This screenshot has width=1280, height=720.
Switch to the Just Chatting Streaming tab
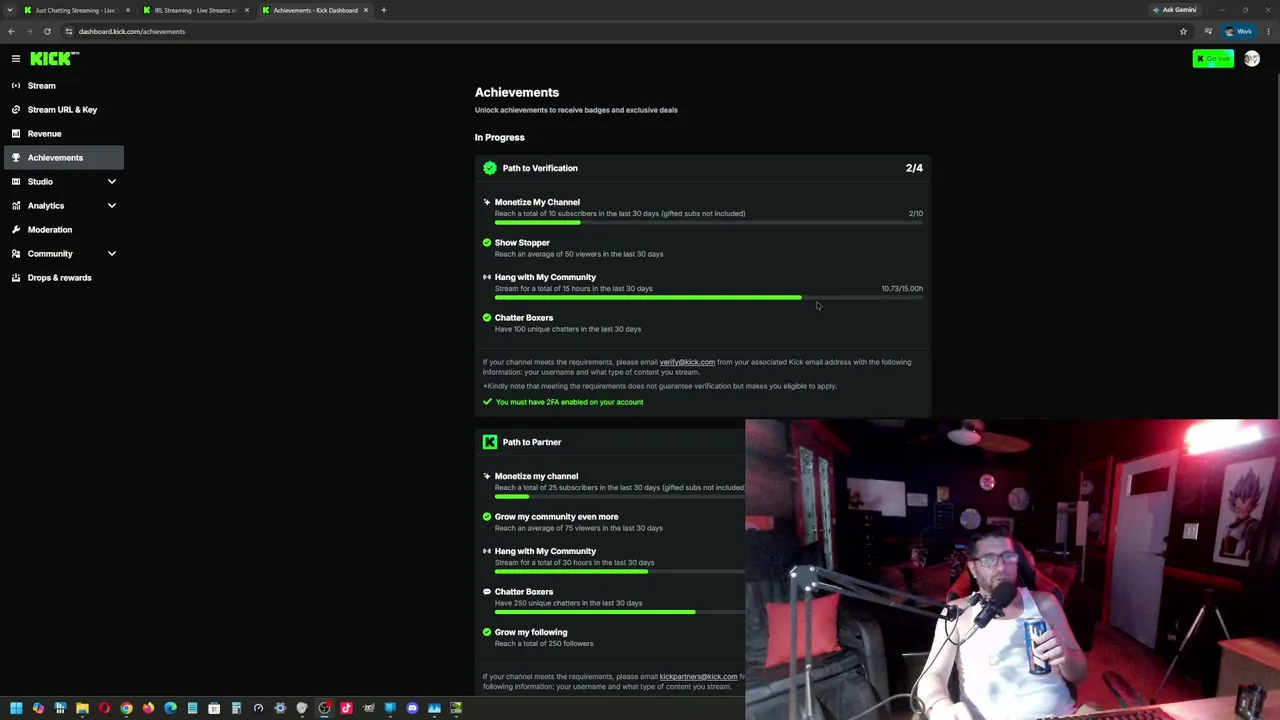[76, 10]
